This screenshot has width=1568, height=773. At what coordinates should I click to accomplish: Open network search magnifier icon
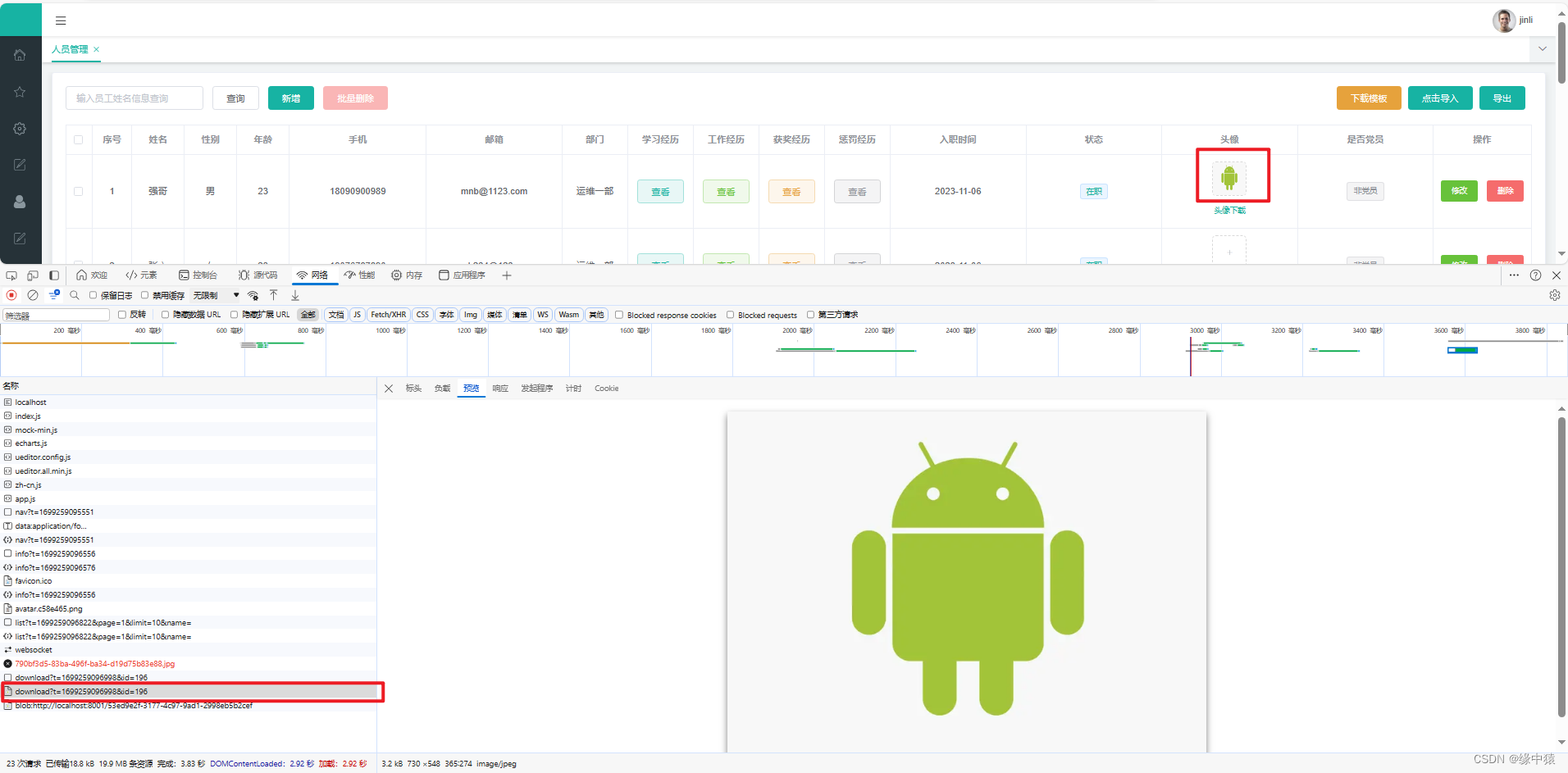75,295
